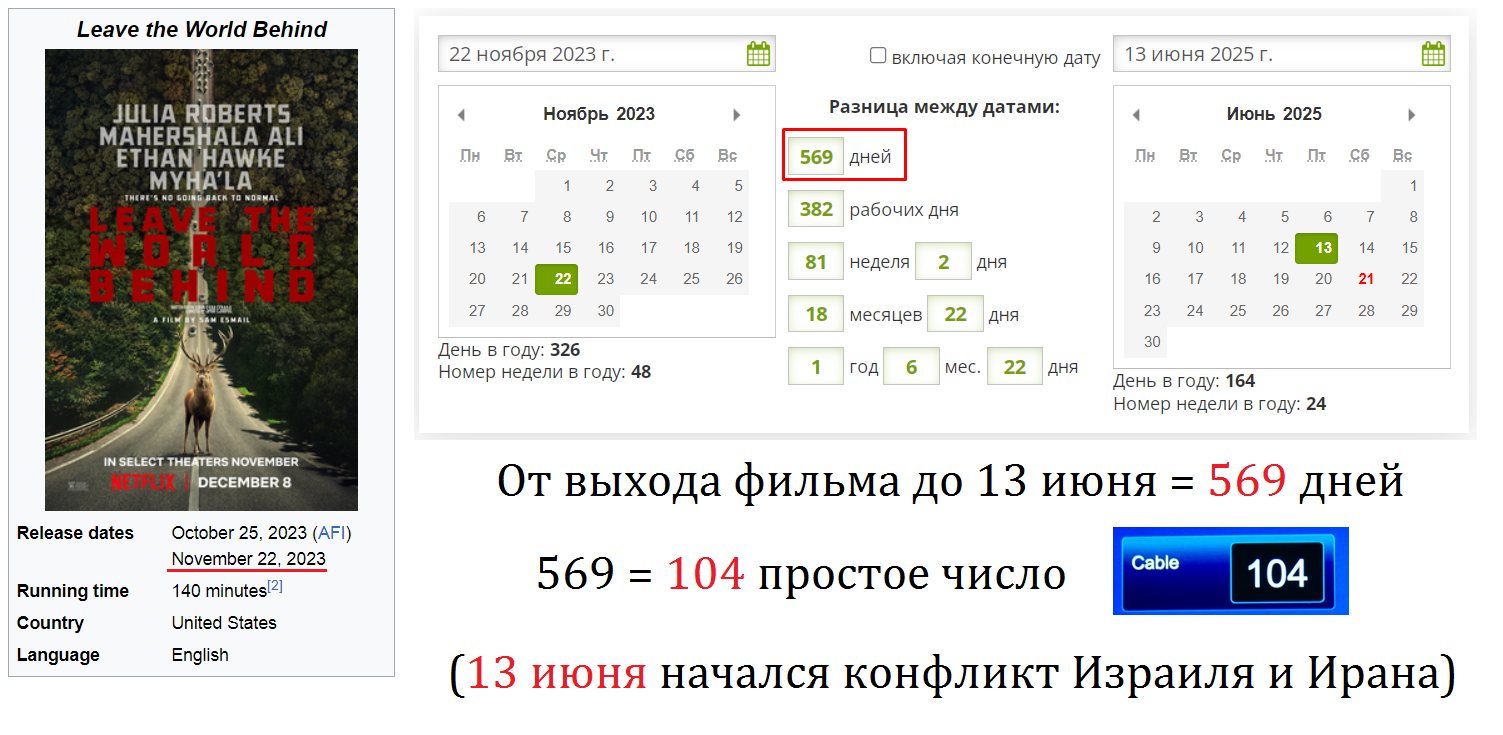The height and width of the screenshot is (735, 1503).
Task: Click the 'Leave the World Behind' infobox title
Action: tap(202, 30)
